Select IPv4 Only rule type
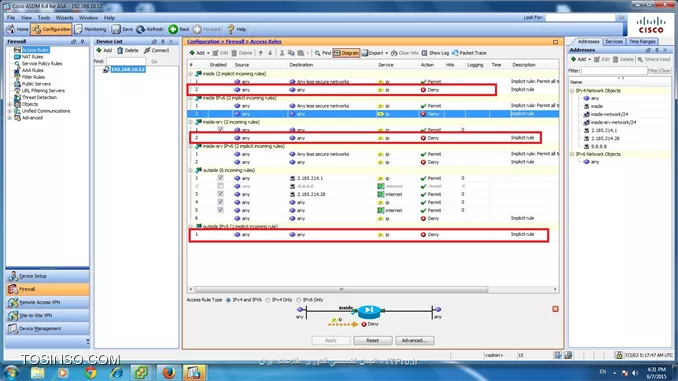The width and height of the screenshot is (678, 381). pyautogui.click(x=268, y=300)
